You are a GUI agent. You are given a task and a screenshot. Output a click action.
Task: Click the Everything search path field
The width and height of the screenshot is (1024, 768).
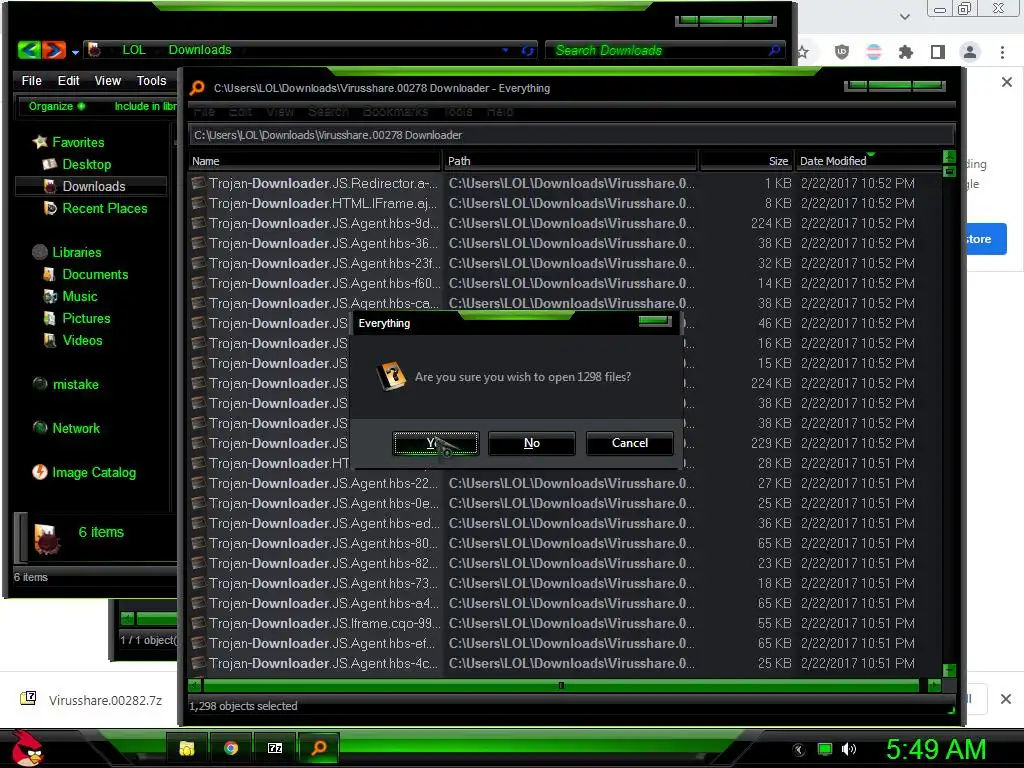[571, 135]
